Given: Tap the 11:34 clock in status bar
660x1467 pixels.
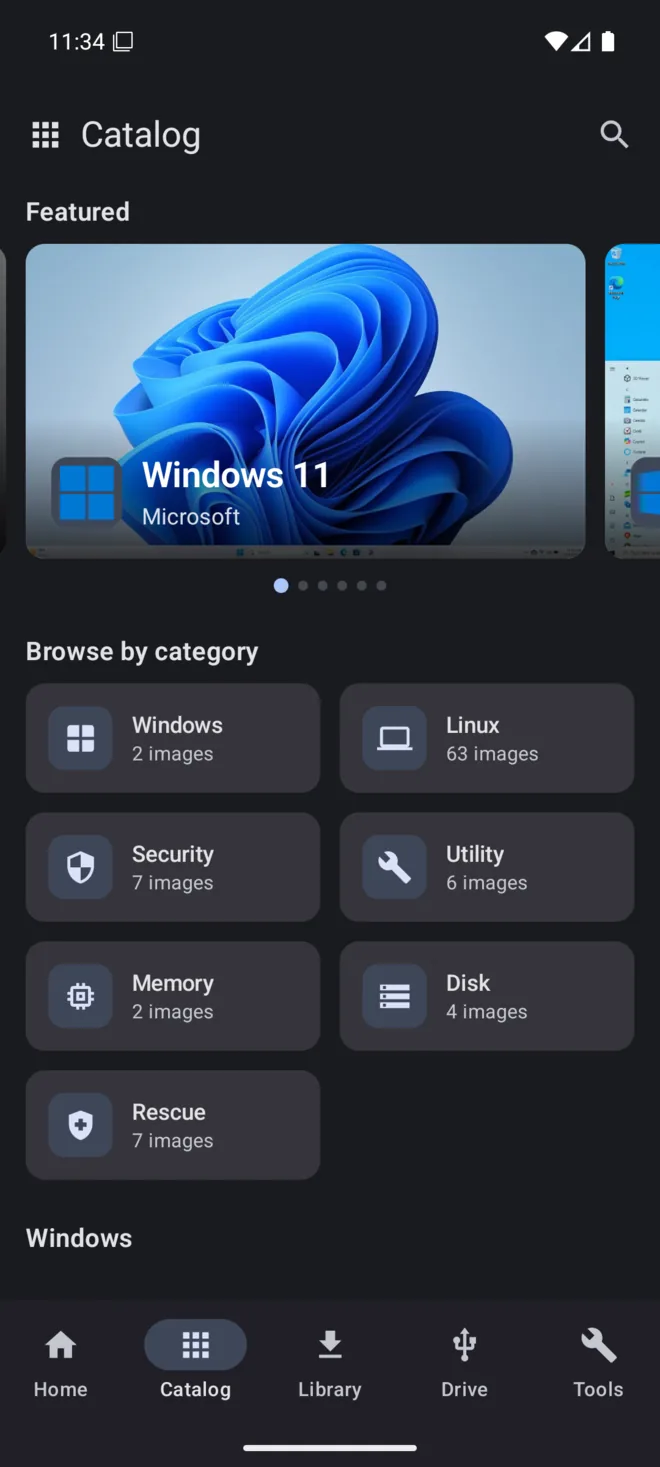Looking at the screenshot, I should pyautogui.click(x=77, y=41).
